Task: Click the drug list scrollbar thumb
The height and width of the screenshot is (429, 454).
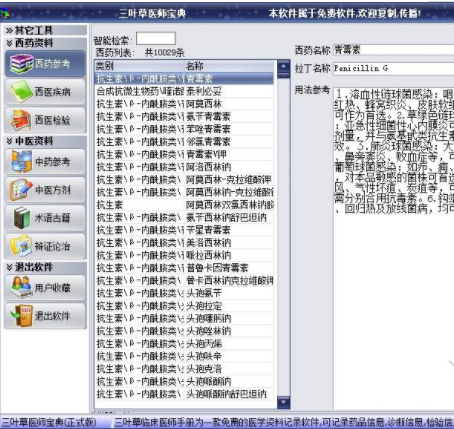Action: pyautogui.click(x=283, y=75)
